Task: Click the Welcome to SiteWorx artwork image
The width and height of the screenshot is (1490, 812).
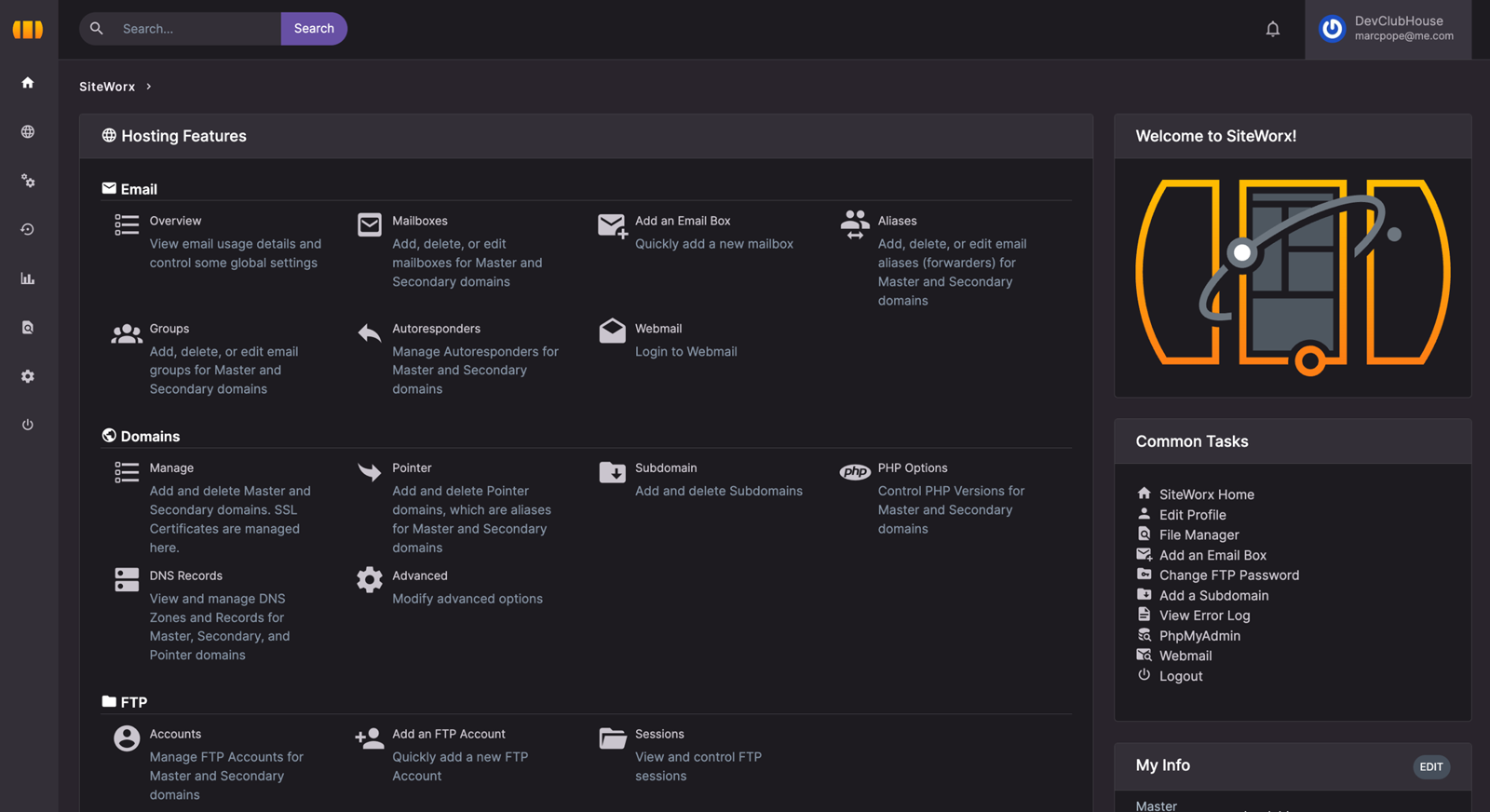Action: pyautogui.click(x=1293, y=277)
